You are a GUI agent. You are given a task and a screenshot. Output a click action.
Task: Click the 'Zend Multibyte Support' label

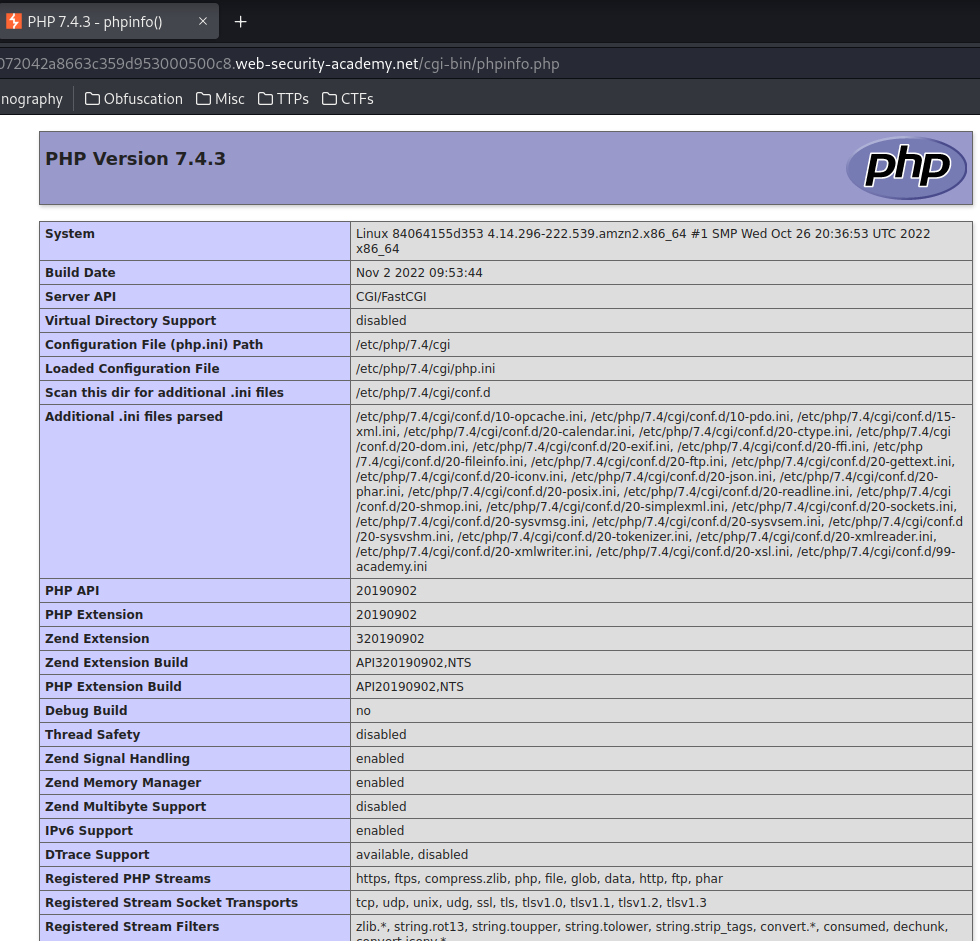pyautogui.click(x=126, y=807)
